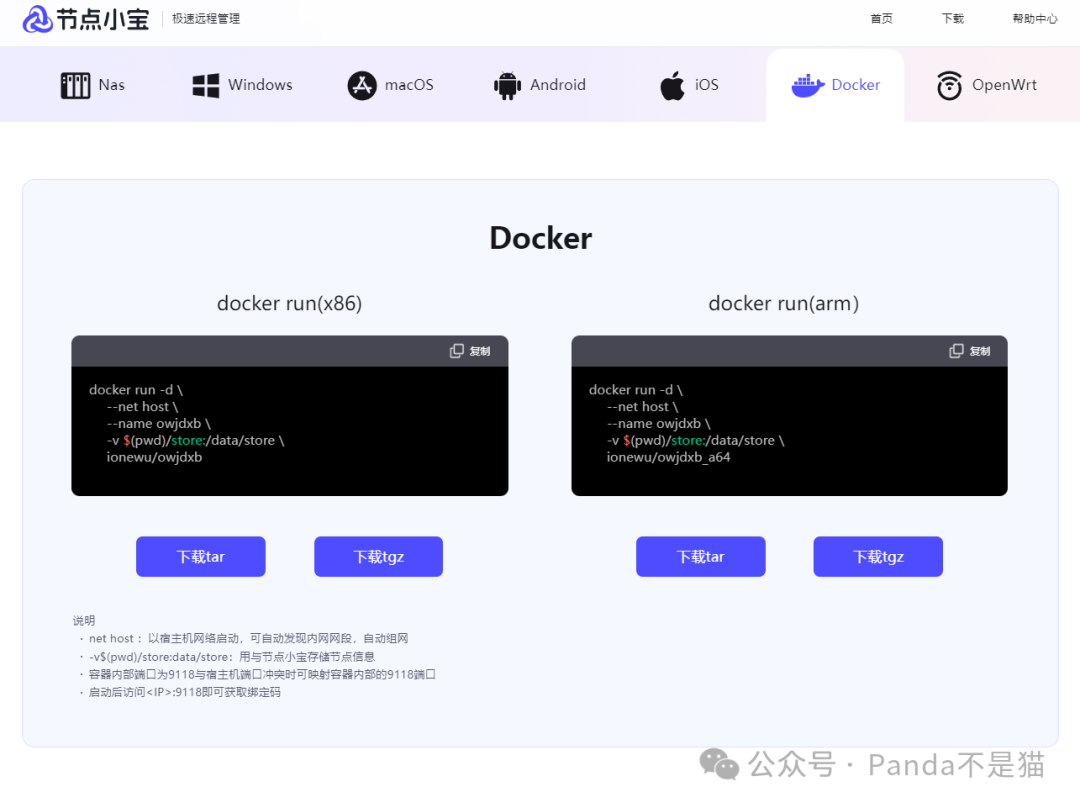
Task: Go to 首页 in the top navigation
Action: (881, 19)
